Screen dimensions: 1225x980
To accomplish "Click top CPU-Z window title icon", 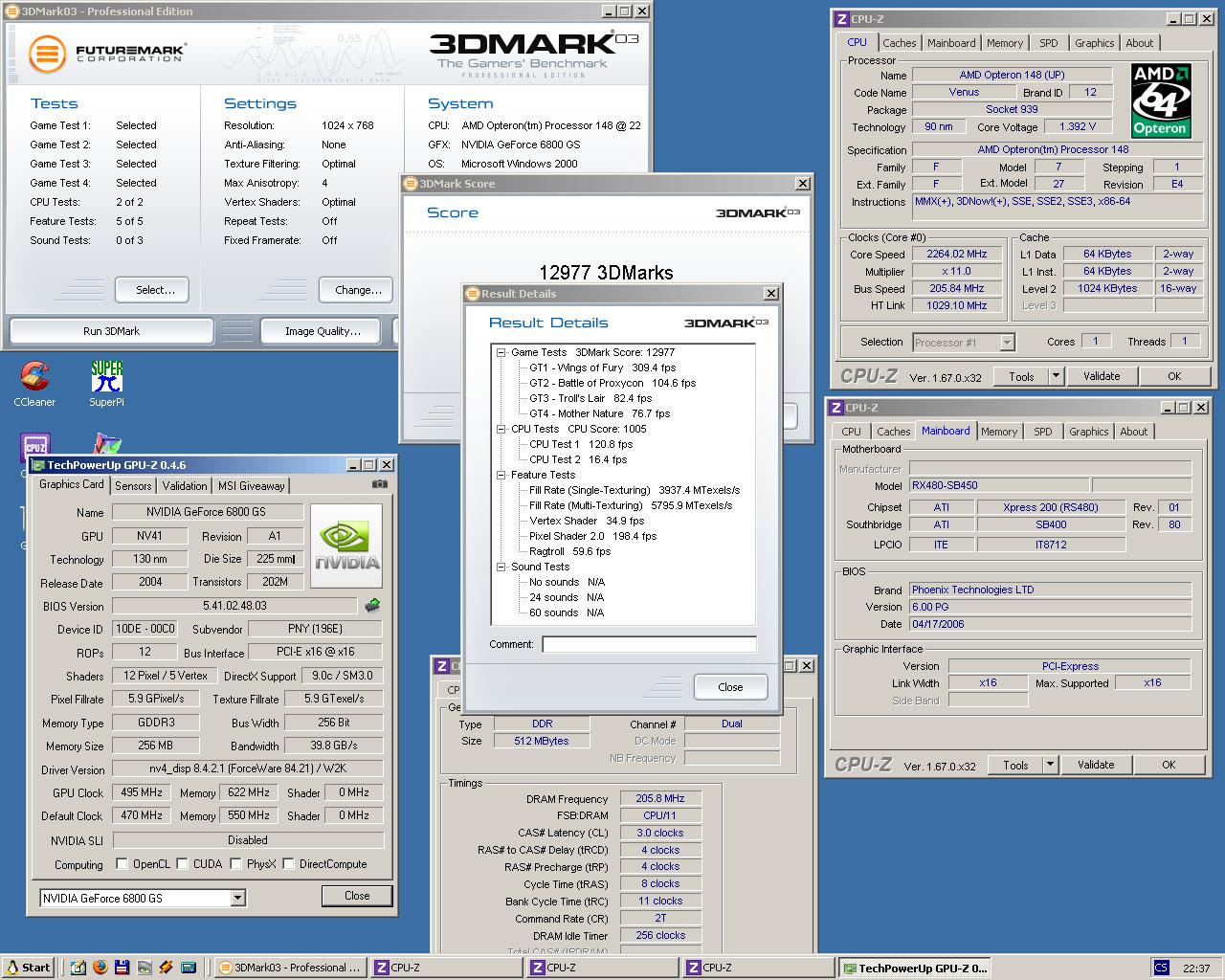I will click(x=841, y=19).
